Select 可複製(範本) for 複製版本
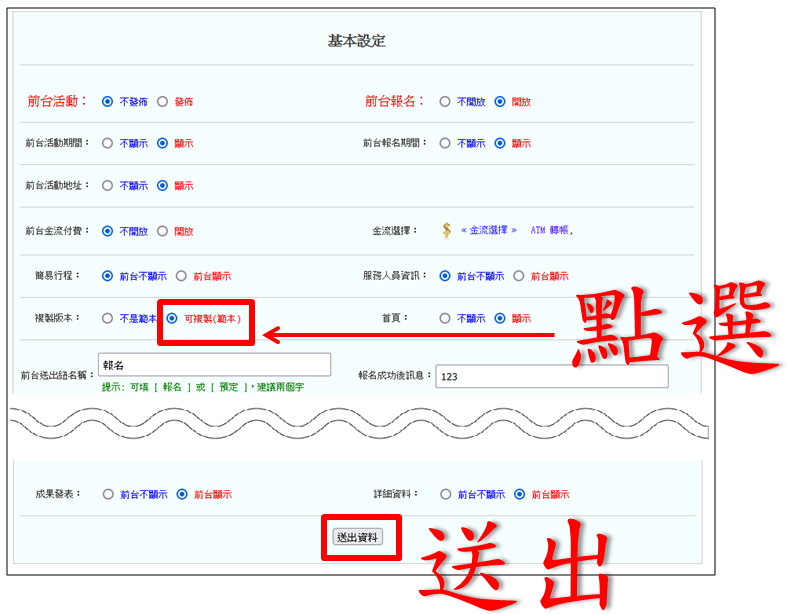The width and height of the screenshot is (787, 614). pyautogui.click(x=172, y=319)
